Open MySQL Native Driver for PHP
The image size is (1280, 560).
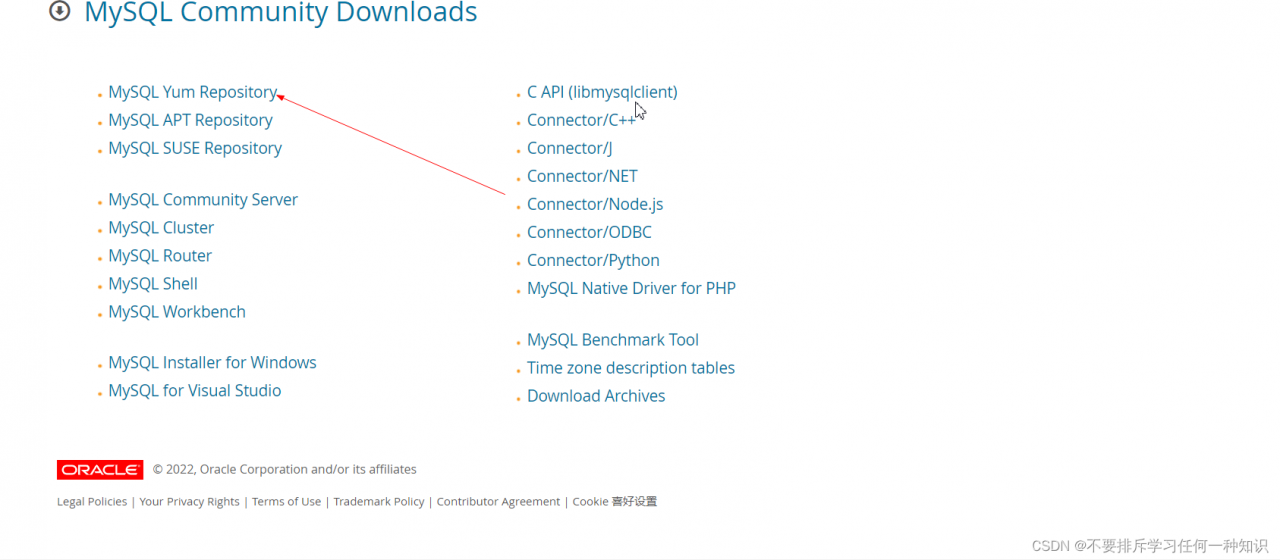(631, 288)
